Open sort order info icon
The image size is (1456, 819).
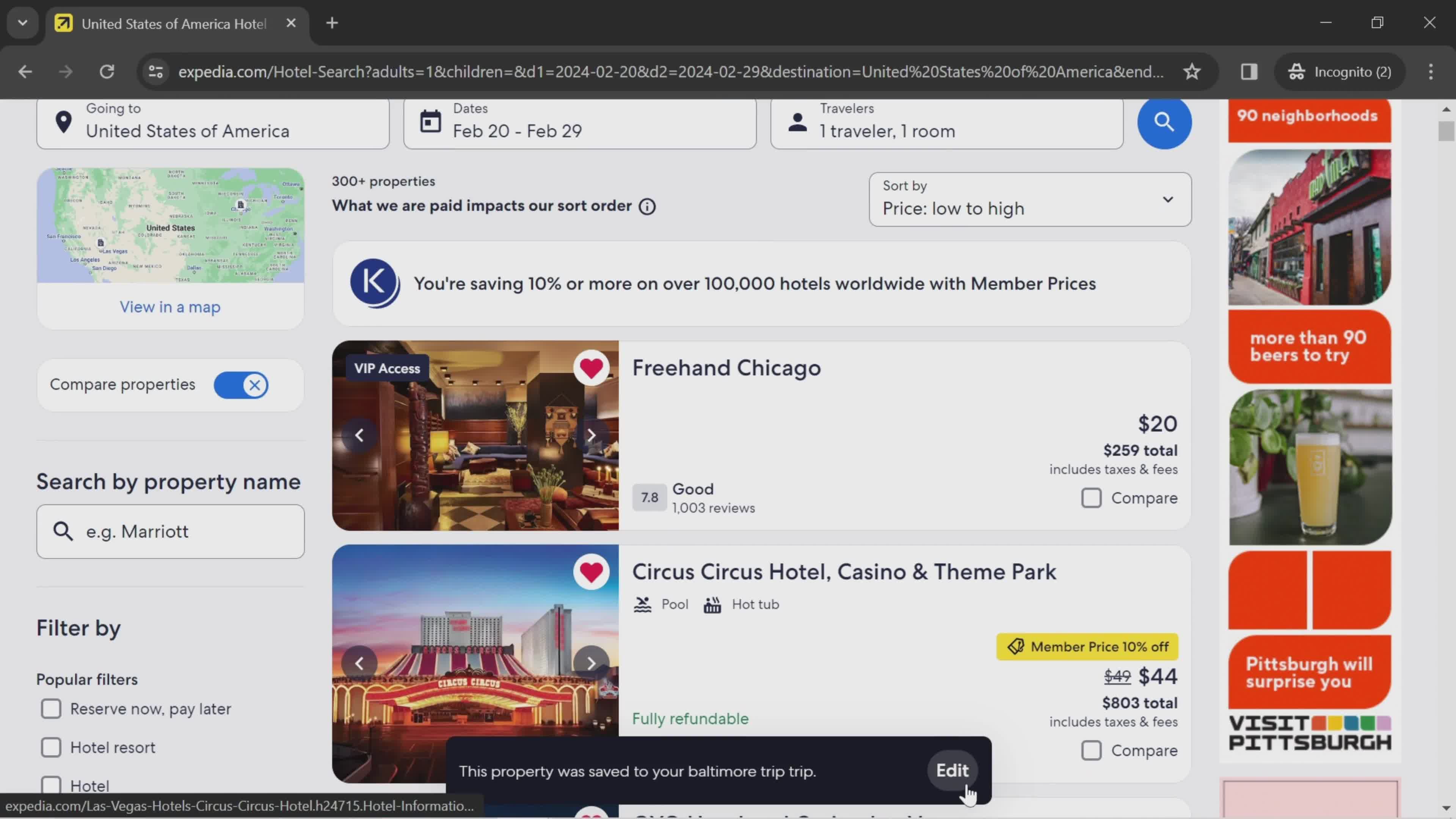click(647, 207)
